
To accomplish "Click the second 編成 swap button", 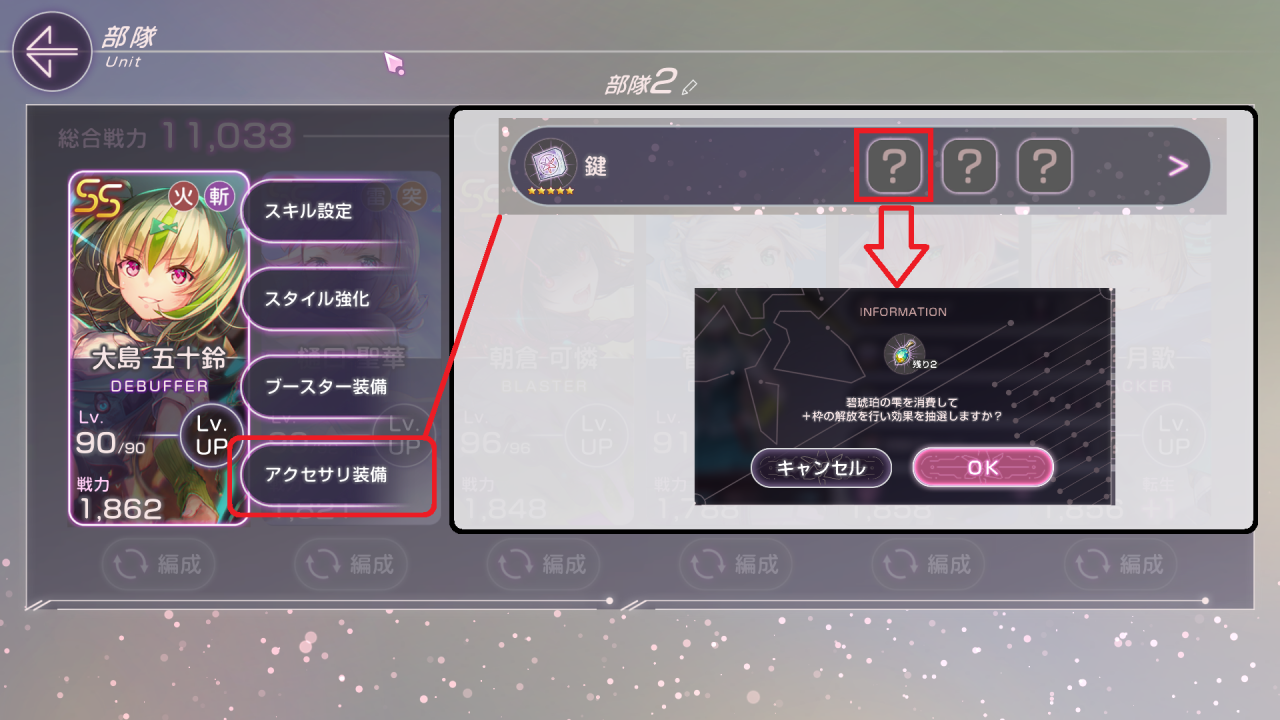I will click(x=351, y=565).
